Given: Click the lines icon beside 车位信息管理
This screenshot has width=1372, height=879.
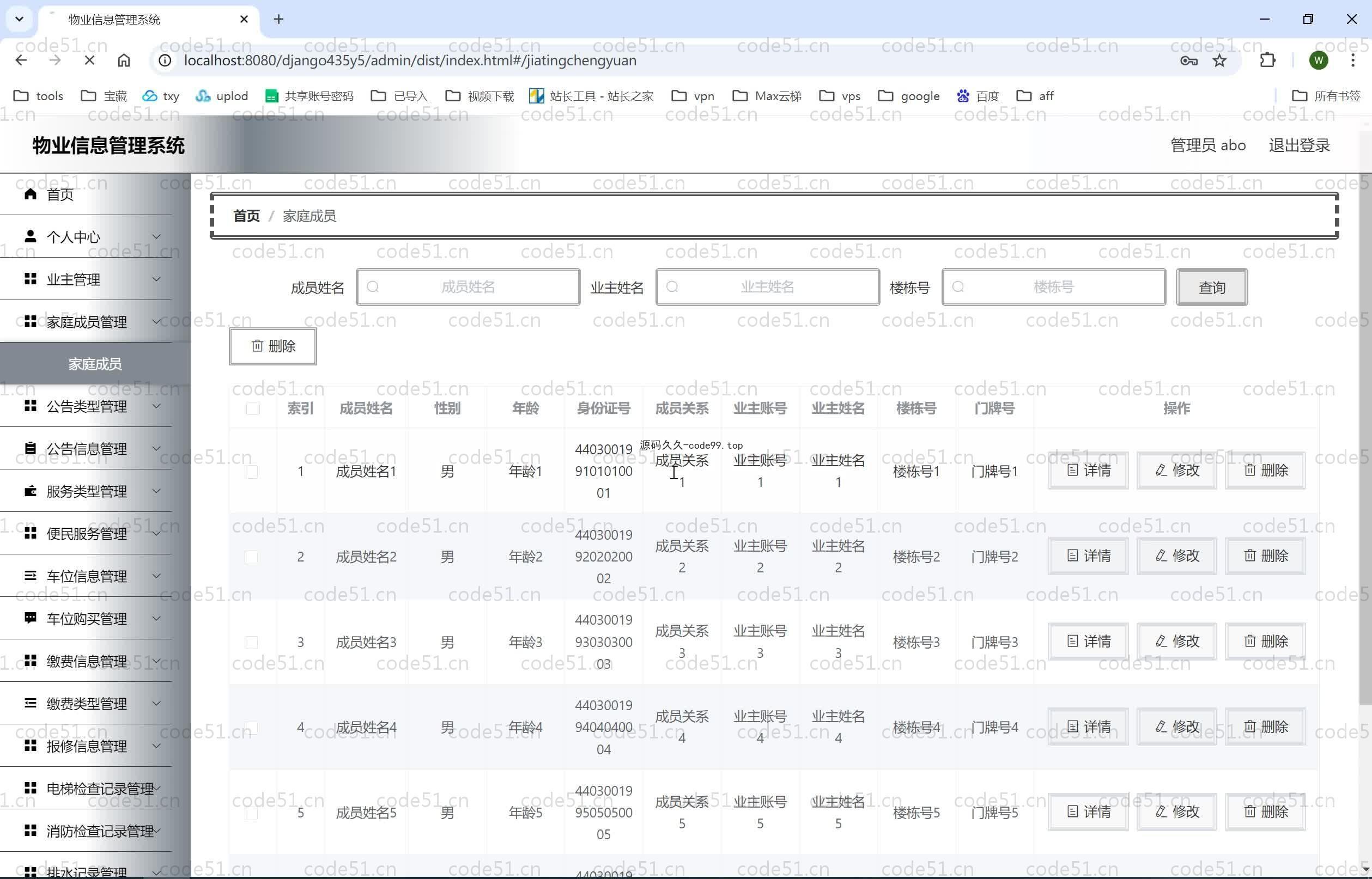Looking at the screenshot, I should (x=31, y=575).
